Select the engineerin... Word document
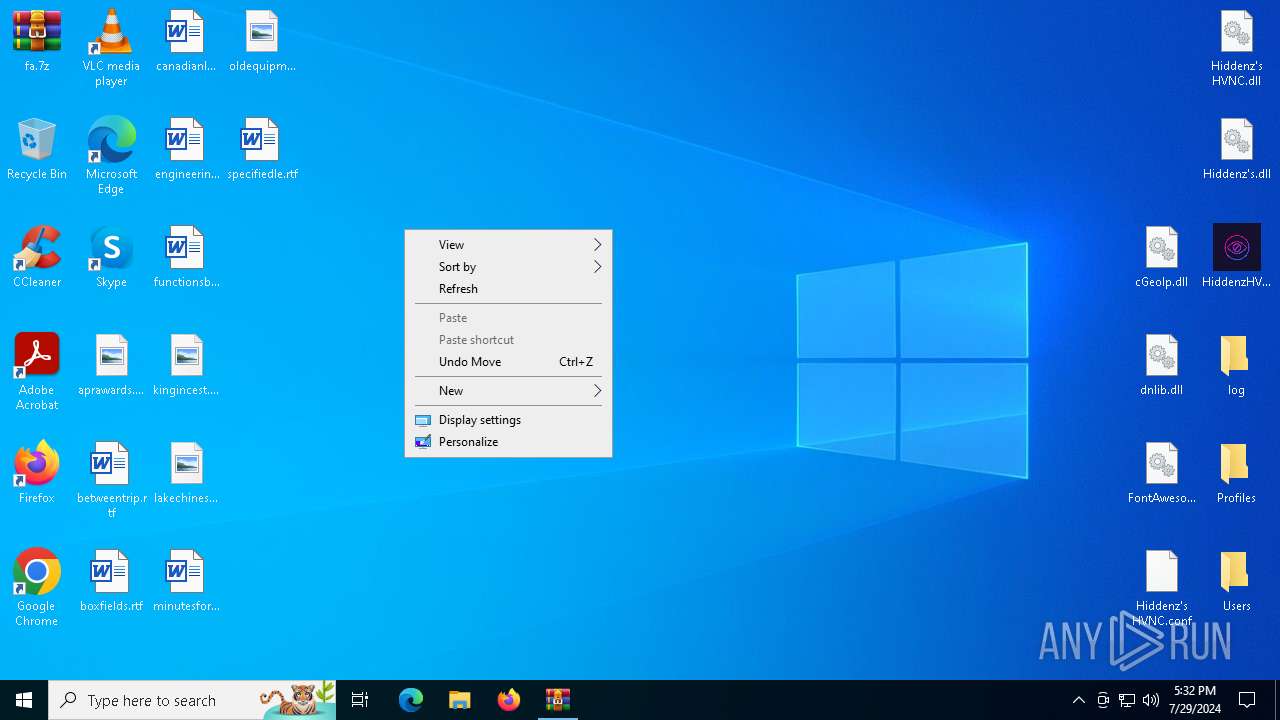Screen dimensions: 1280x720 pyautogui.click(x=186, y=149)
